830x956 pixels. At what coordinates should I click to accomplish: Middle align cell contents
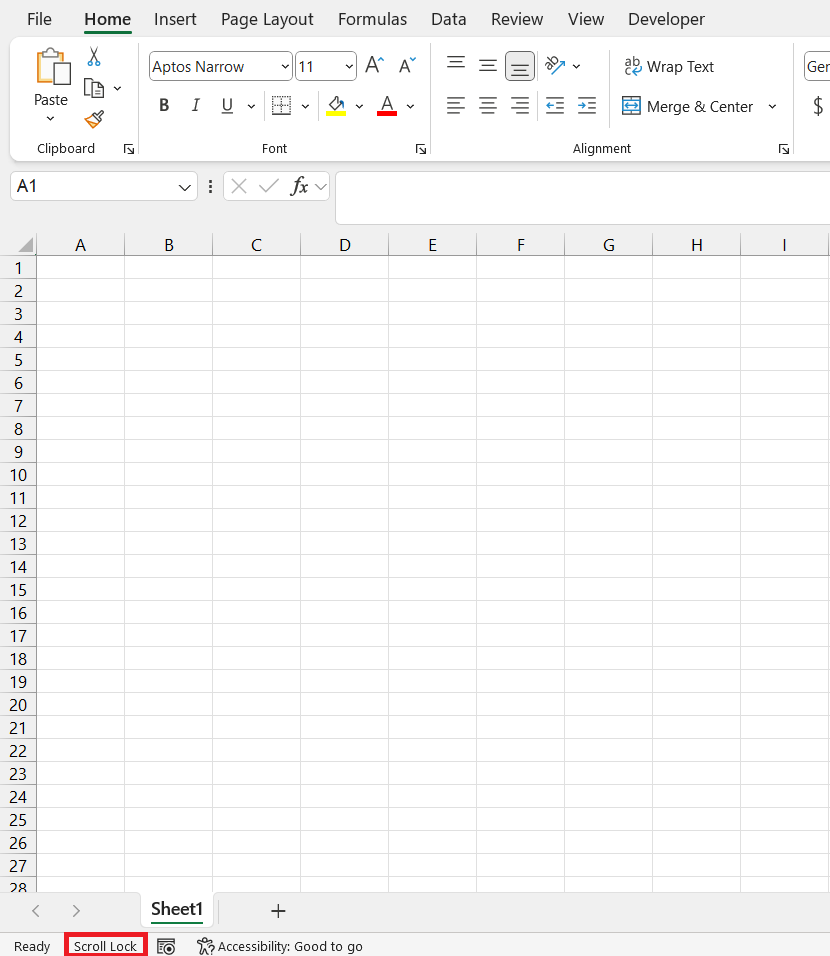click(x=487, y=65)
